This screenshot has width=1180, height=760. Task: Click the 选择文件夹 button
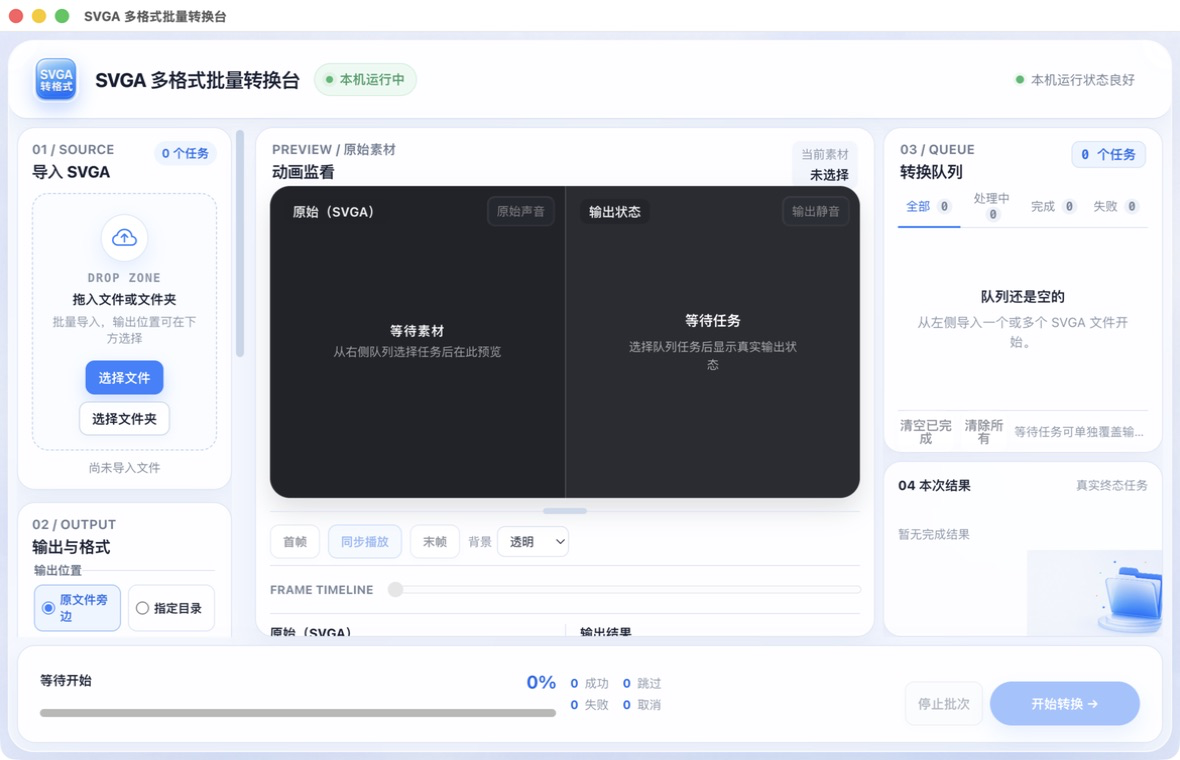pyautogui.click(x=124, y=418)
